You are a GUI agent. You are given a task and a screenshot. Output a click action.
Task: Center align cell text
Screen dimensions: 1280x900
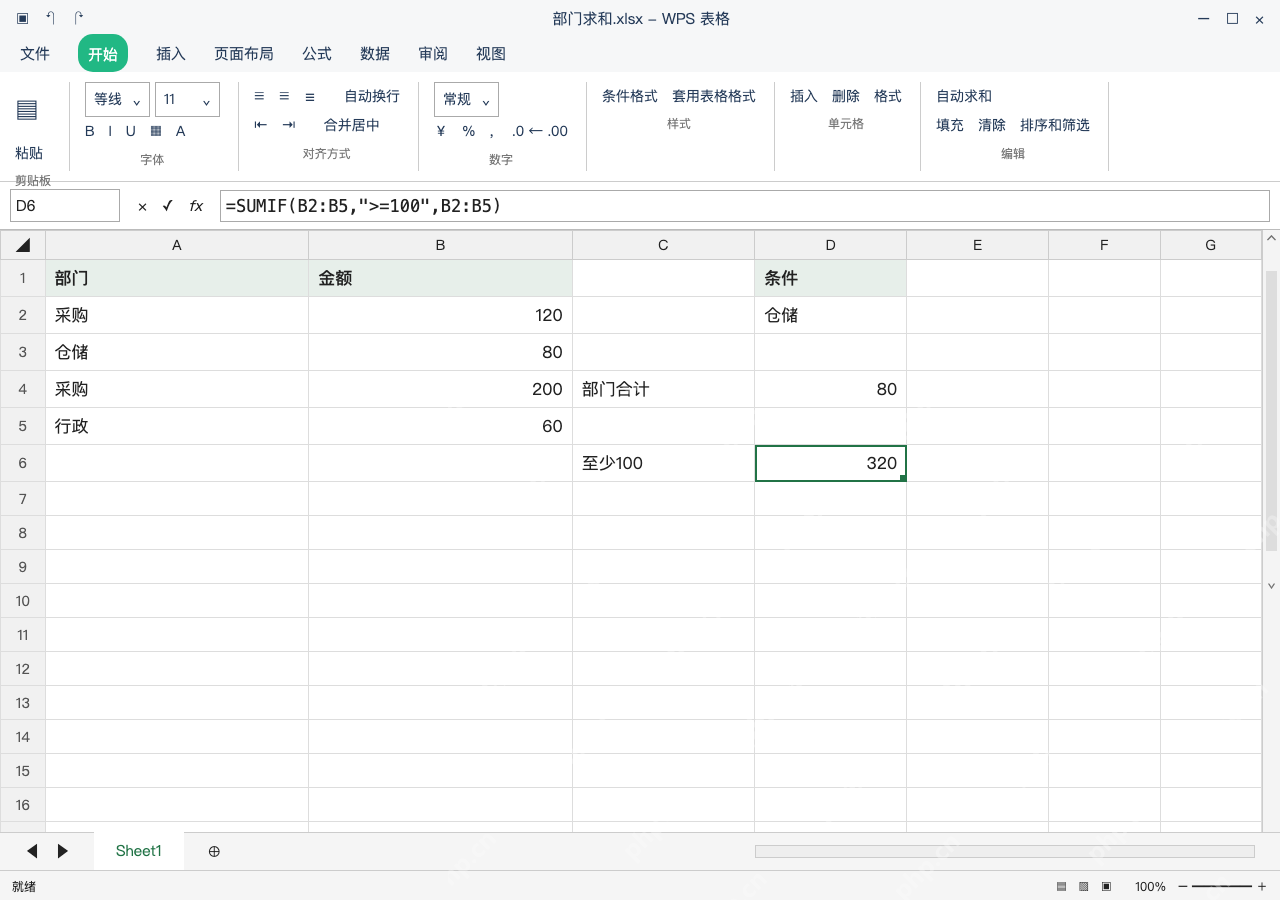[x=284, y=96]
